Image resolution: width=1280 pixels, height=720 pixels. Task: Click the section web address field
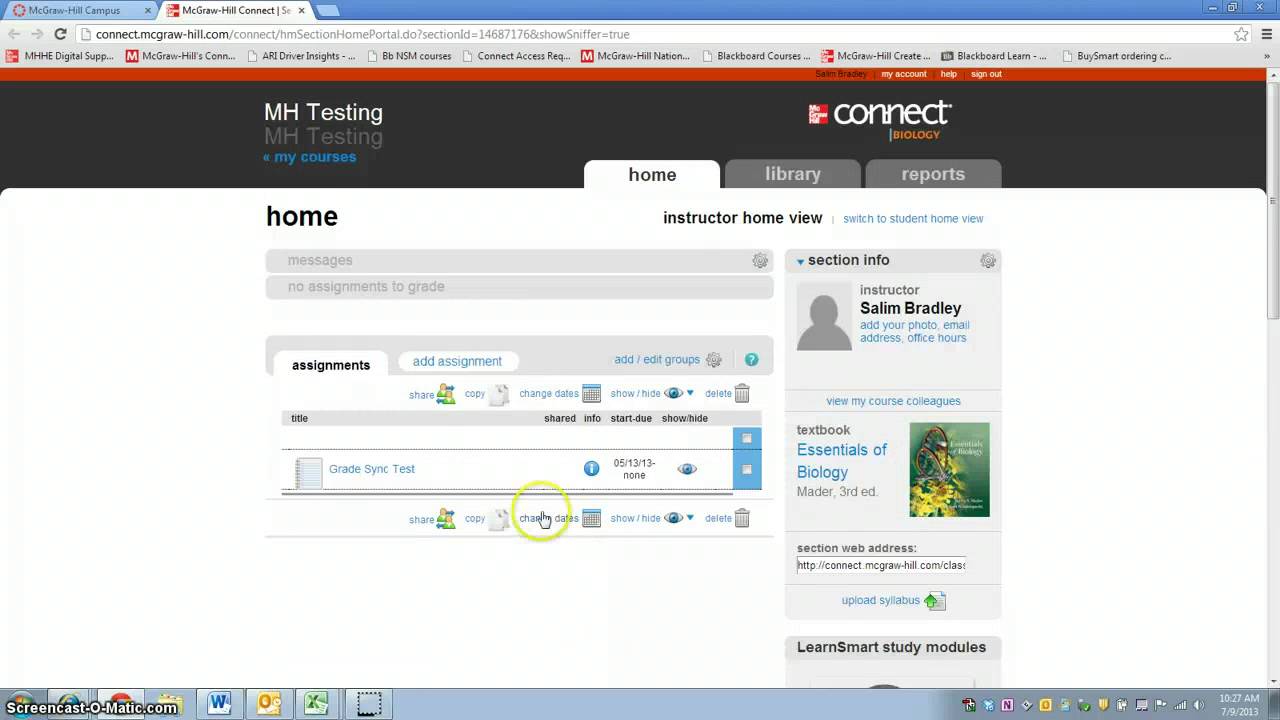tap(881, 565)
